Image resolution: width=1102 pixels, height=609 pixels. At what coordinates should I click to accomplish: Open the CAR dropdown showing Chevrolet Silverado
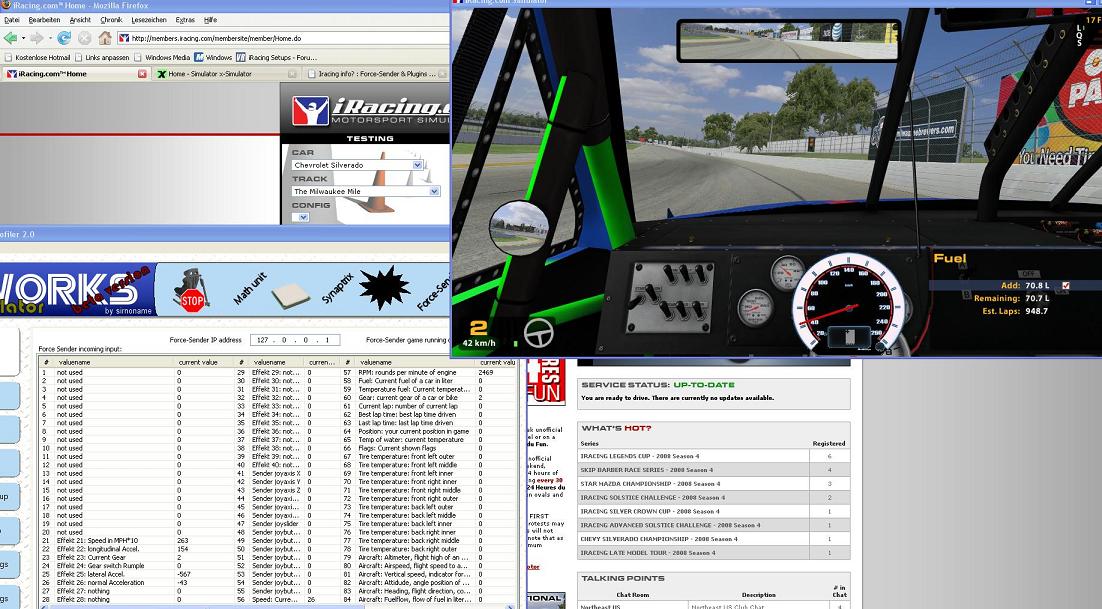click(x=357, y=165)
